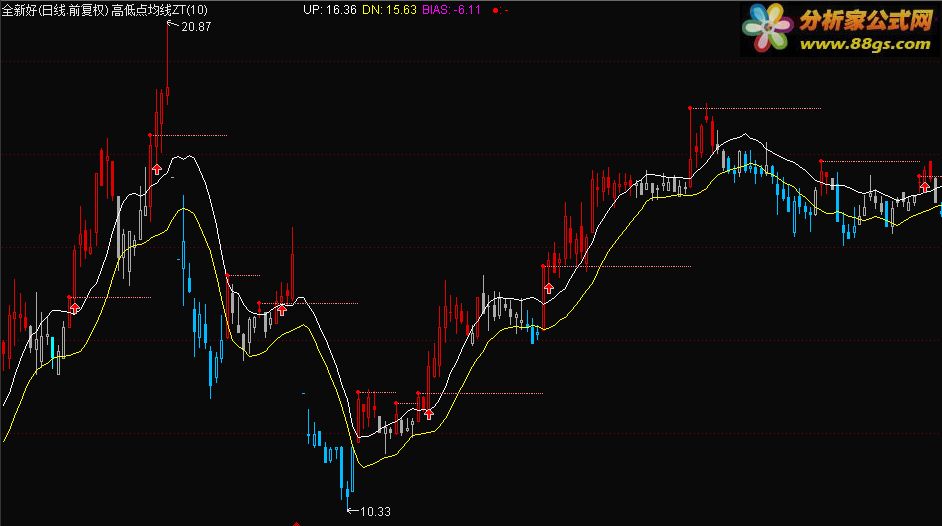The image size is (942, 526).
Task: Click the first red up-arrow signal on chart
Action: (74, 308)
